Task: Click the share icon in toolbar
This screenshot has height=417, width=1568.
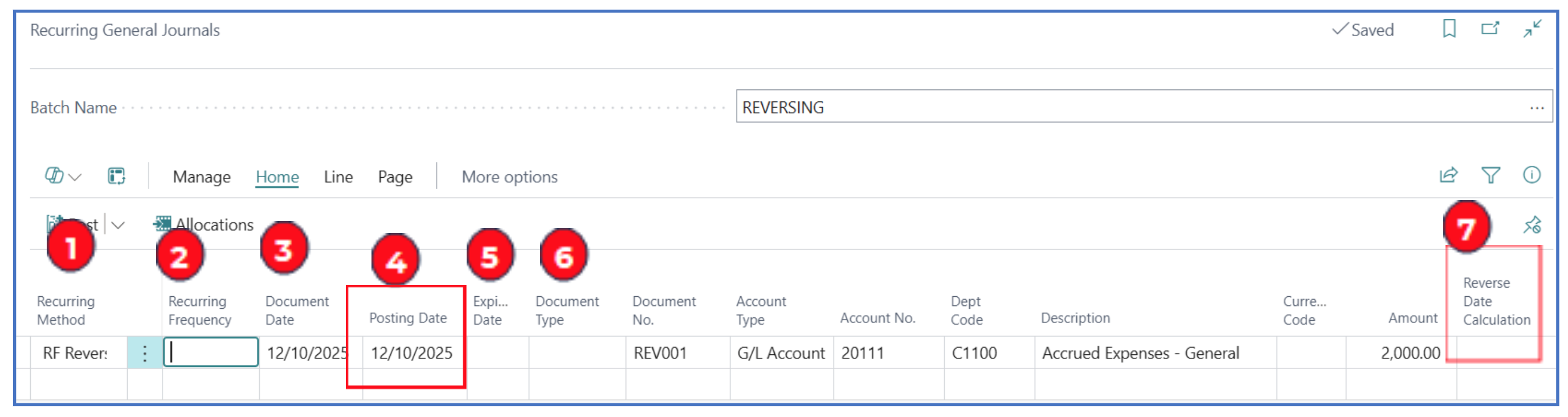Action: pos(1448,175)
